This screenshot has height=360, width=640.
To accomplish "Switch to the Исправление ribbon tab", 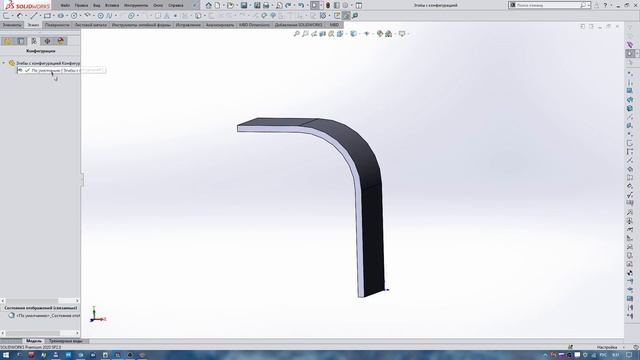I will [x=188, y=25].
